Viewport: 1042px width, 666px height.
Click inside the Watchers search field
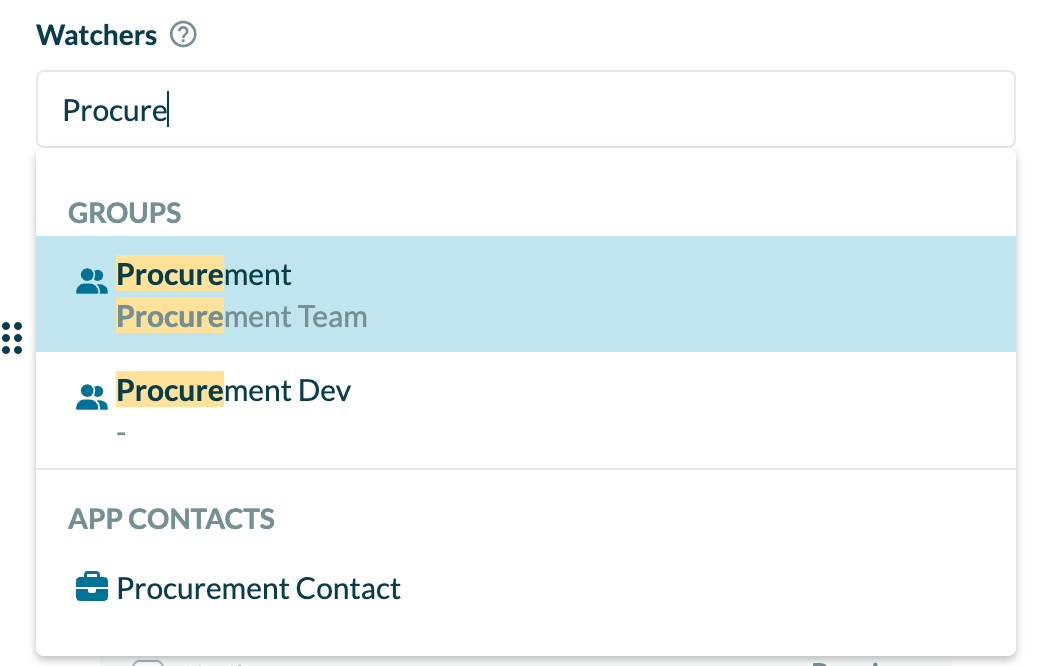coord(600,109)
